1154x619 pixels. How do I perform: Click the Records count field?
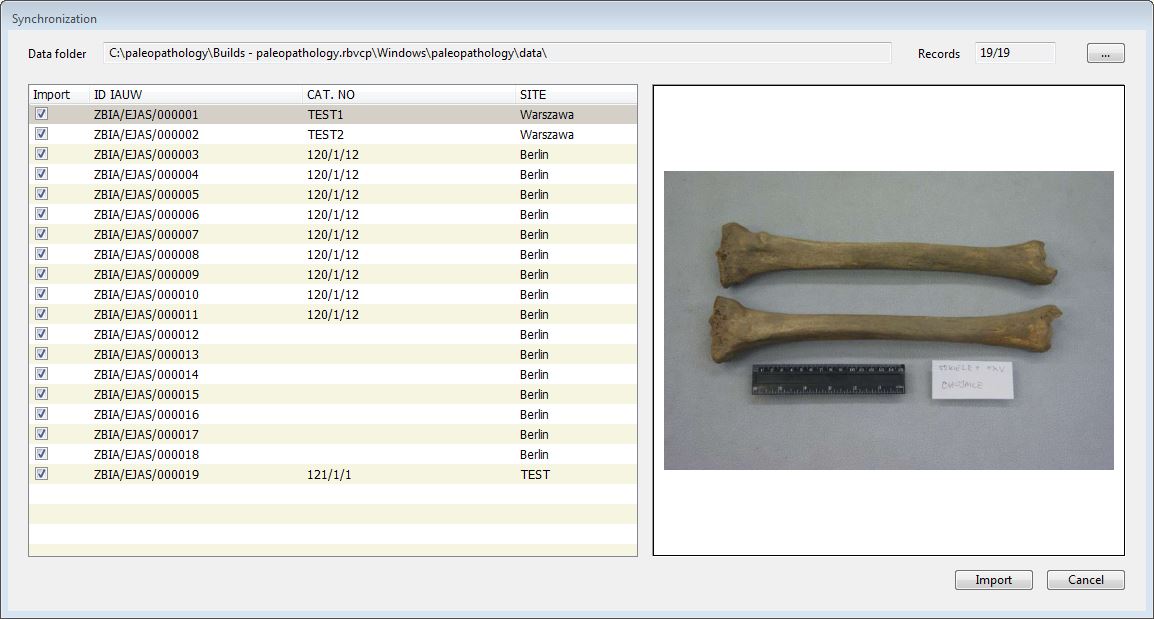coord(1014,53)
